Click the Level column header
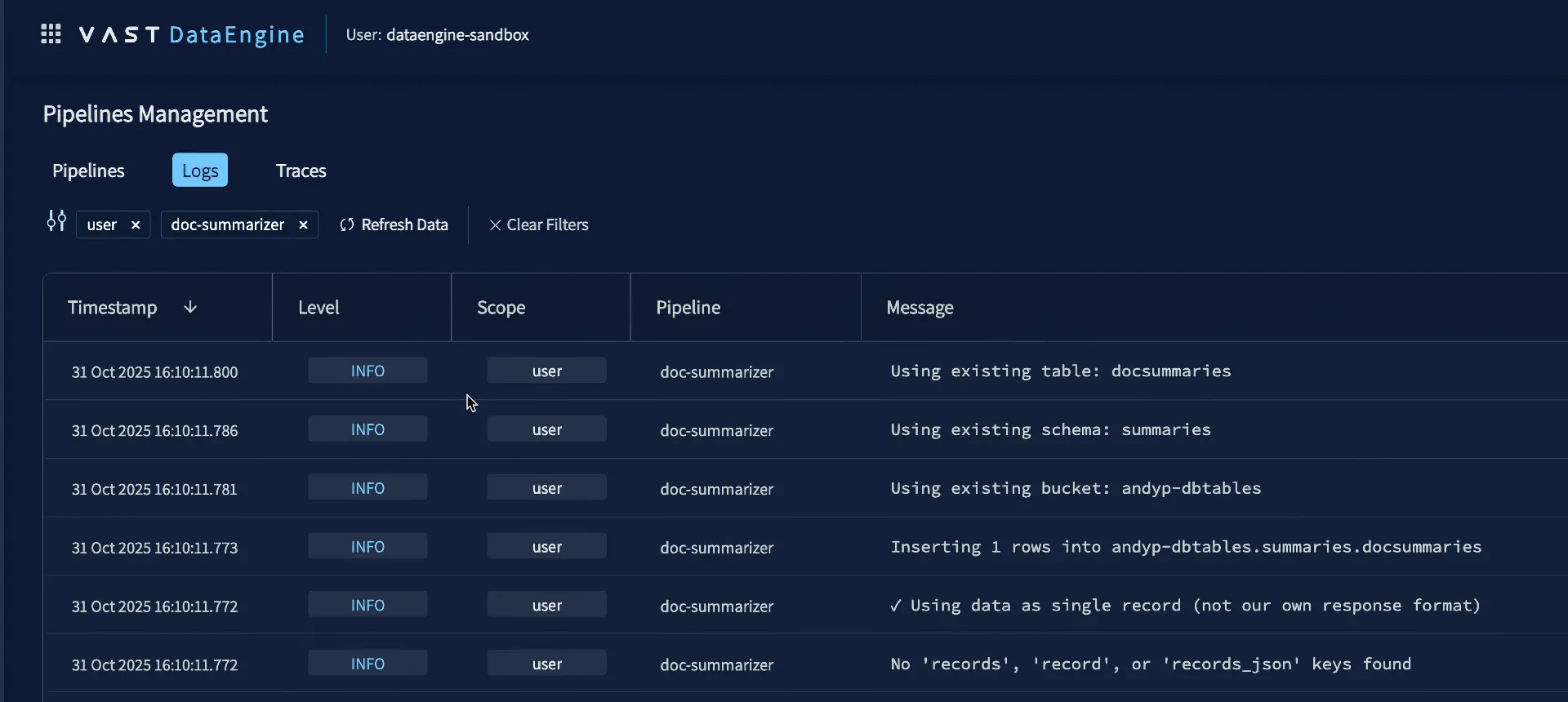1568x702 pixels. point(362,307)
